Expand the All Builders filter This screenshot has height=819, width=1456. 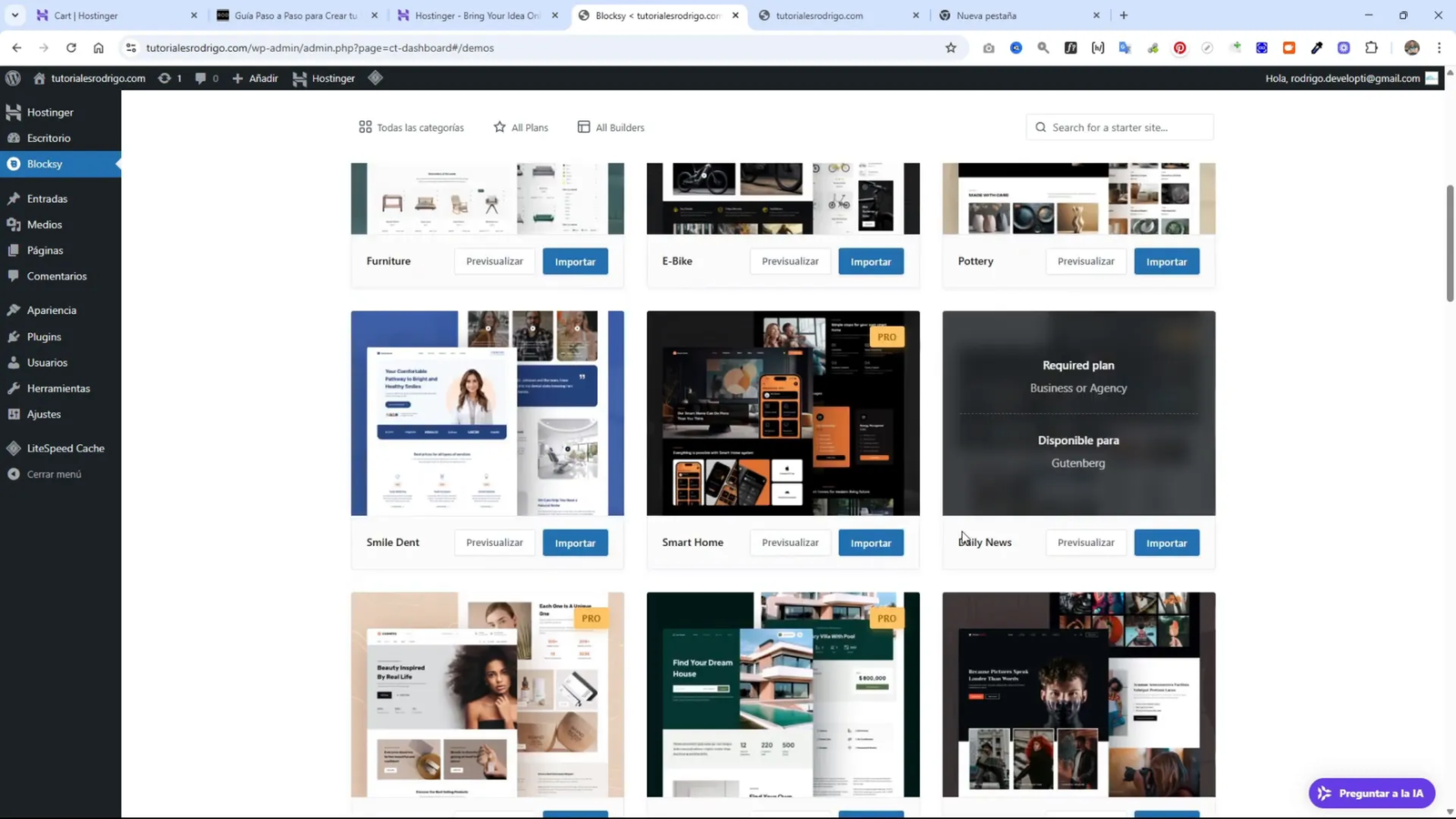coord(611,127)
